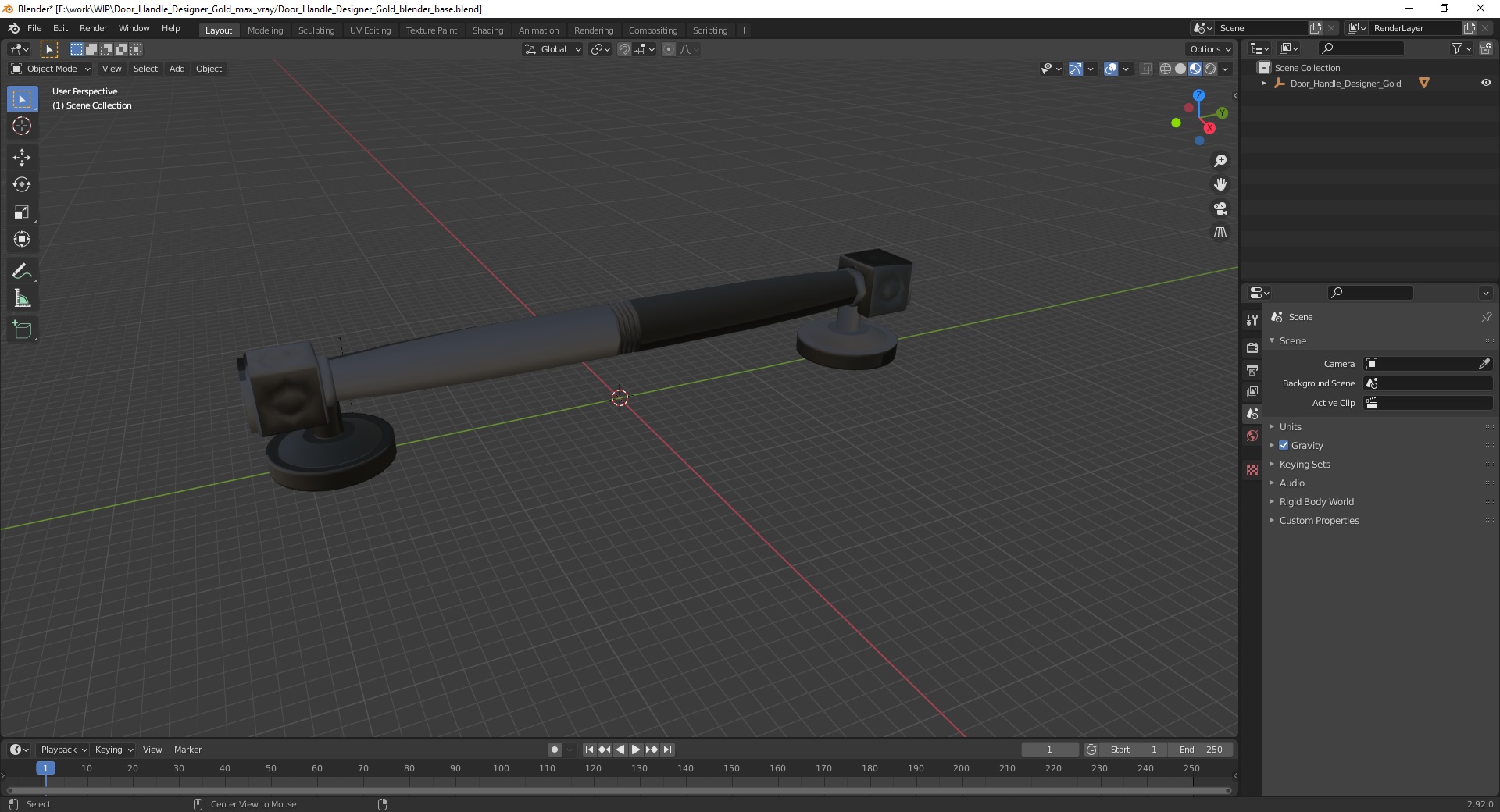Click the outliner filter funnel icon
The width and height of the screenshot is (1500, 812).
(x=1456, y=48)
